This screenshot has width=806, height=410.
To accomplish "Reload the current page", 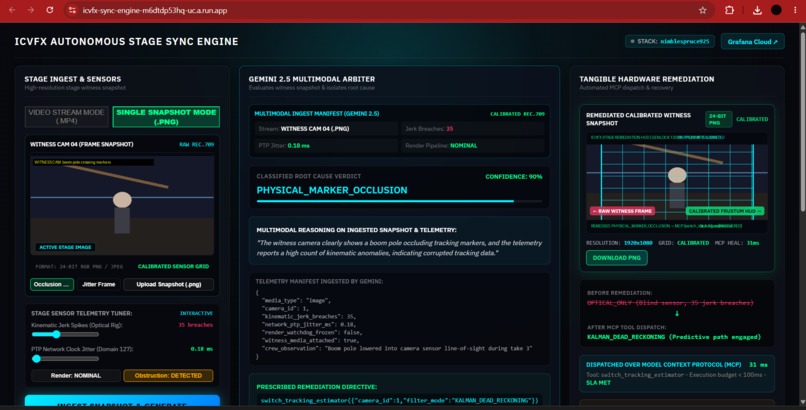I will [50, 10].
